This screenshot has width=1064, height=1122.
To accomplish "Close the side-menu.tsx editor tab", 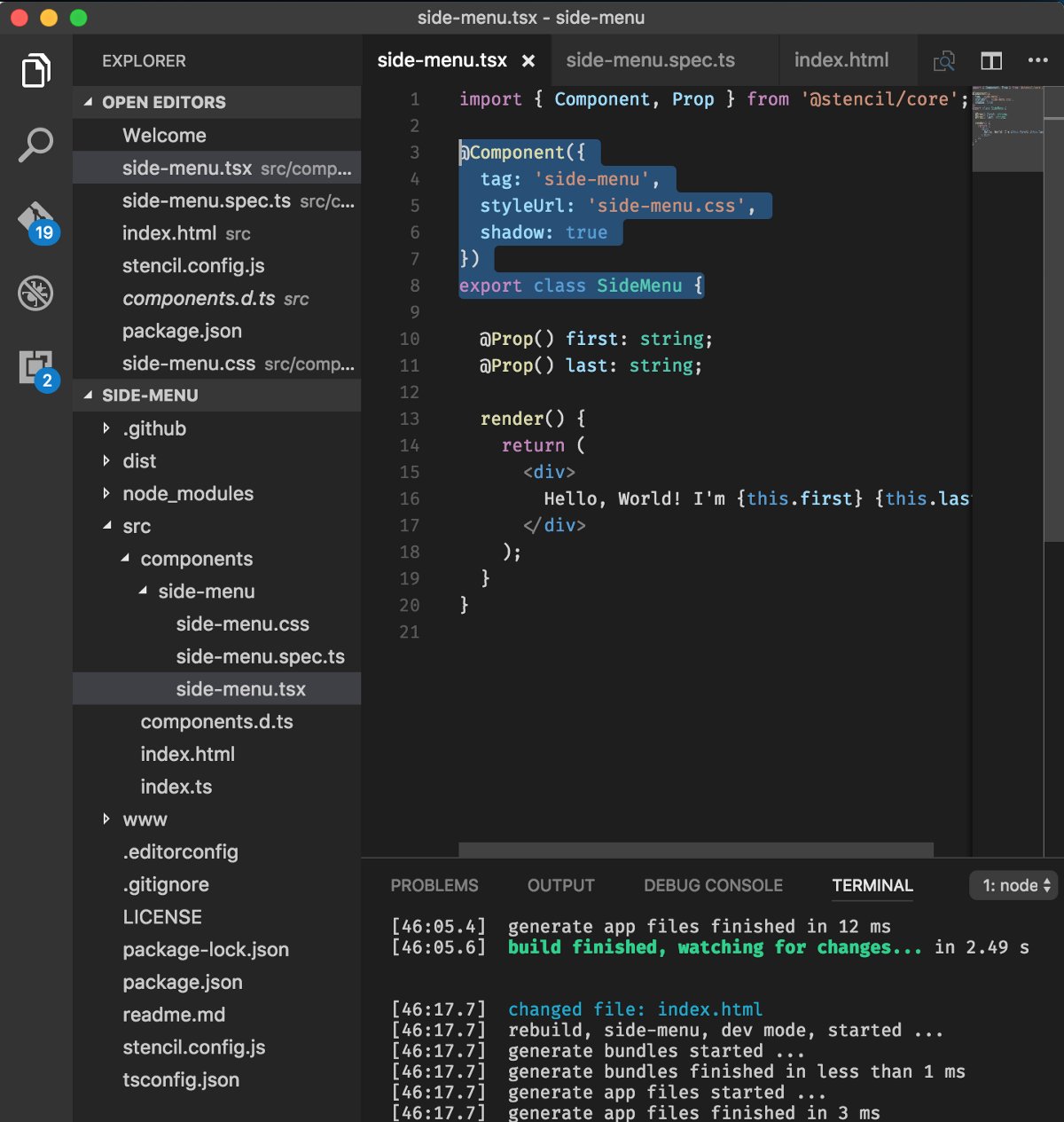I will coord(528,61).
